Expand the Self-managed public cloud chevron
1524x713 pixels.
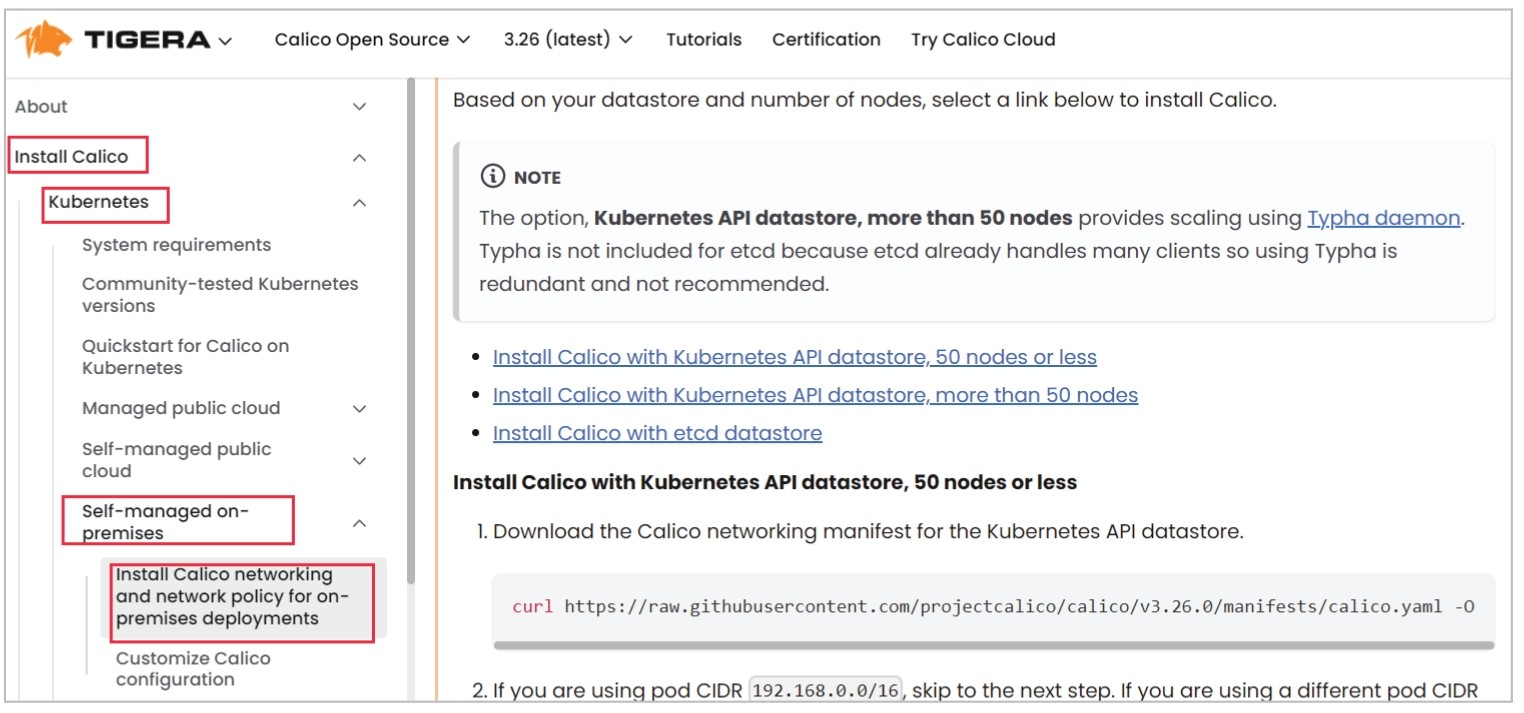tap(360, 461)
